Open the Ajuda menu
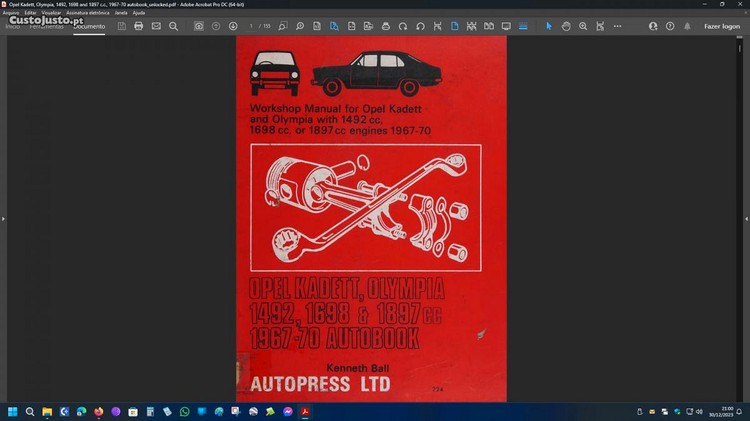The width and height of the screenshot is (750, 421). coord(139,12)
